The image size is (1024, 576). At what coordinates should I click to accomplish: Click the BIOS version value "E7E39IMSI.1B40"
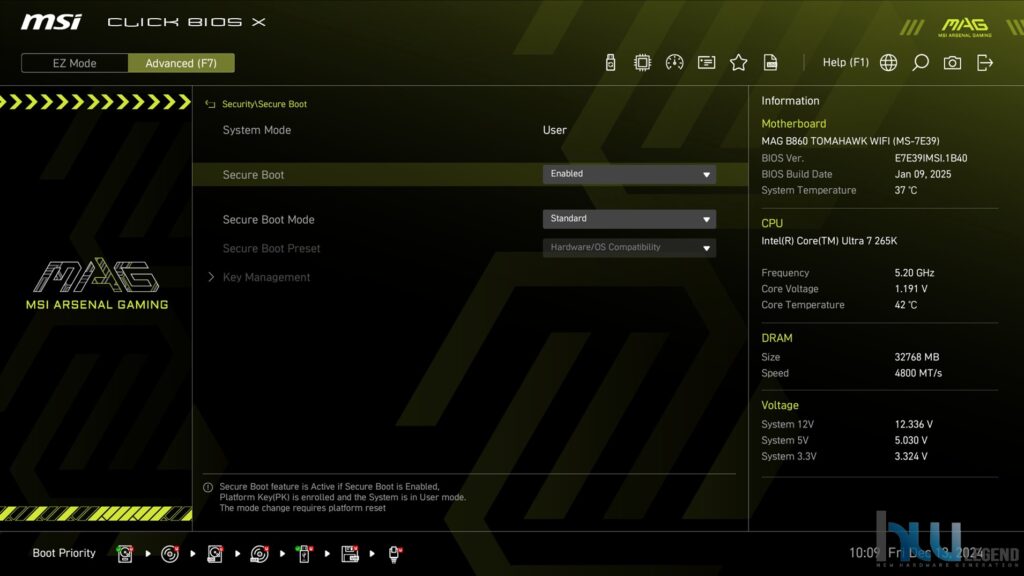(931, 158)
